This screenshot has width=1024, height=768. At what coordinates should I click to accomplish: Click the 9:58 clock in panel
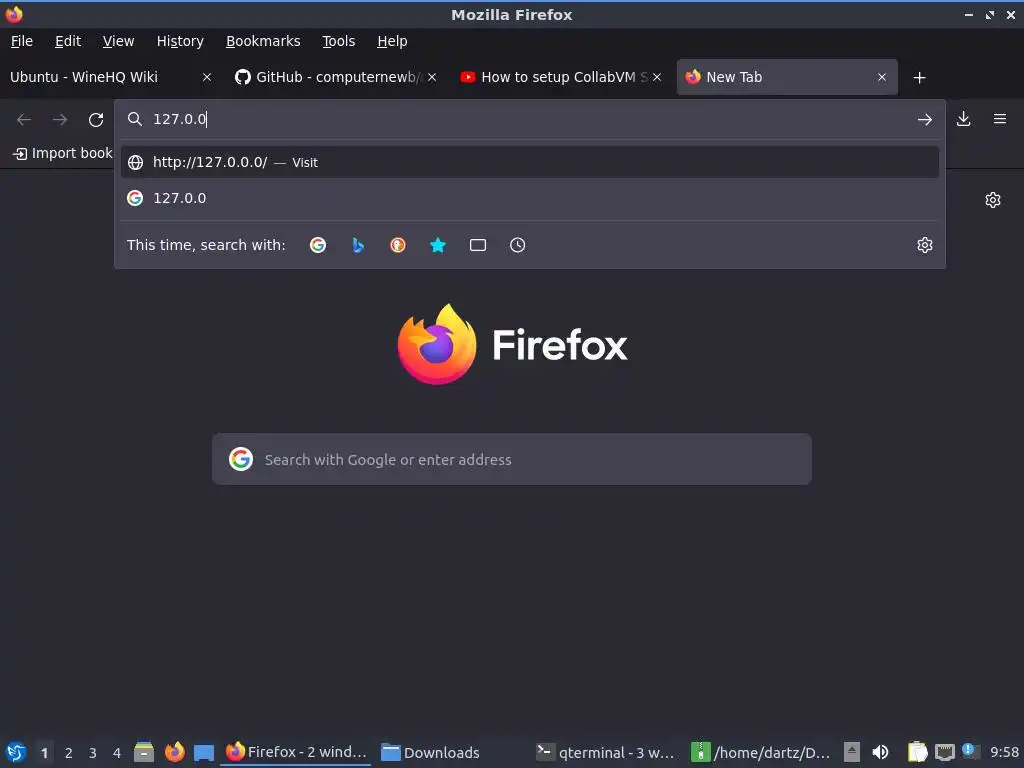(1004, 752)
